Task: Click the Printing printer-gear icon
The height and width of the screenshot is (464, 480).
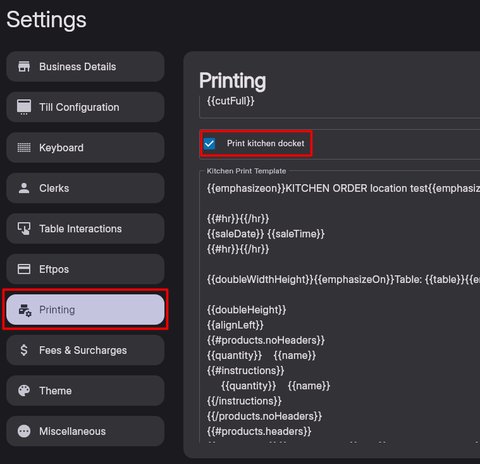Action: 25,310
